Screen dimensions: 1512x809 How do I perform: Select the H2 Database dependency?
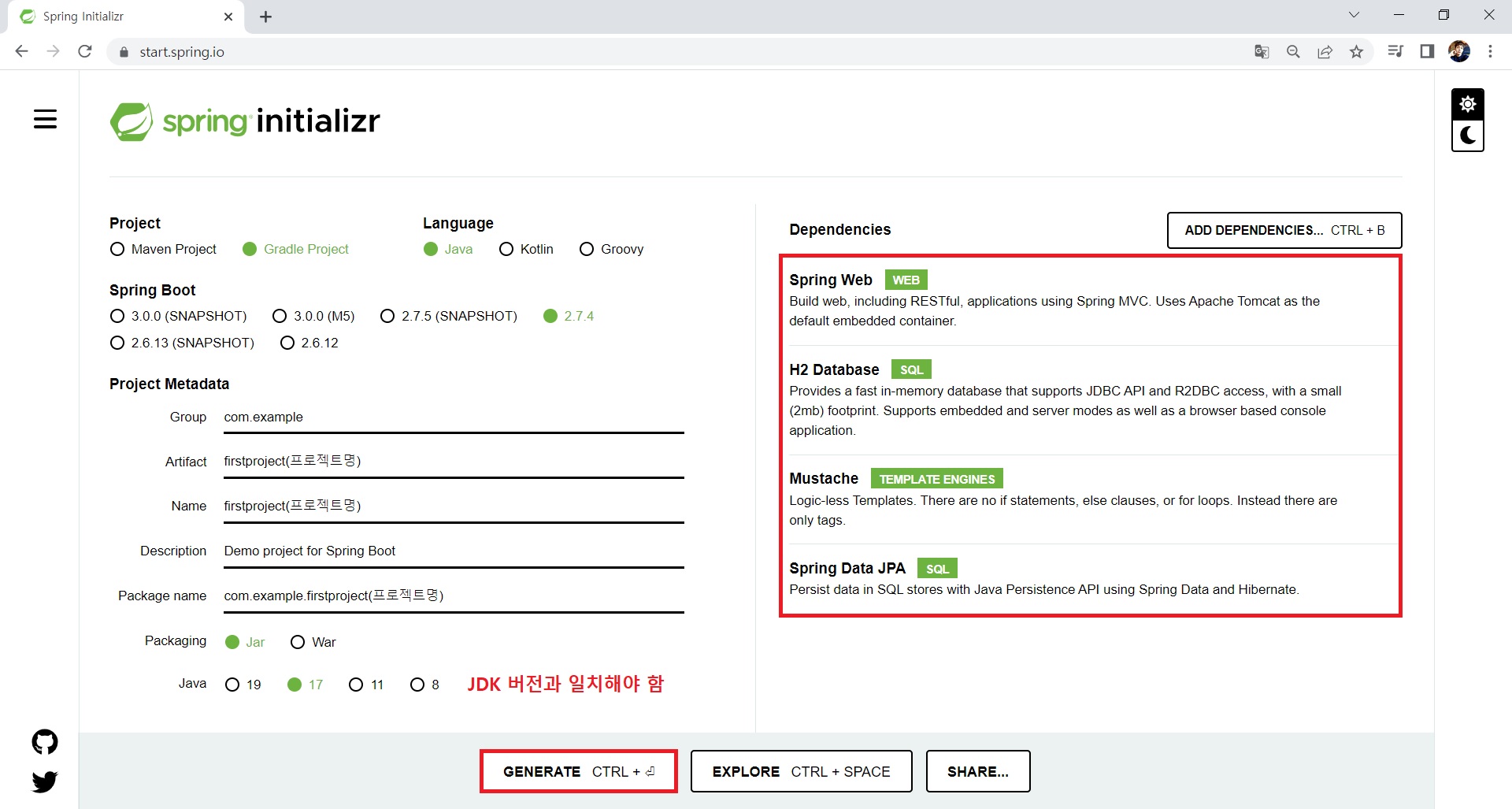pos(1090,399)
